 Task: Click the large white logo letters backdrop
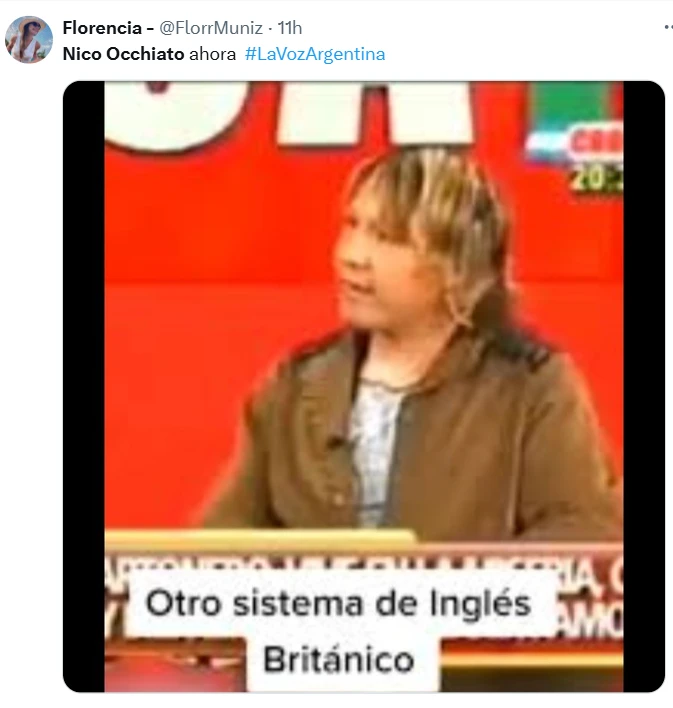coord(289,114)
